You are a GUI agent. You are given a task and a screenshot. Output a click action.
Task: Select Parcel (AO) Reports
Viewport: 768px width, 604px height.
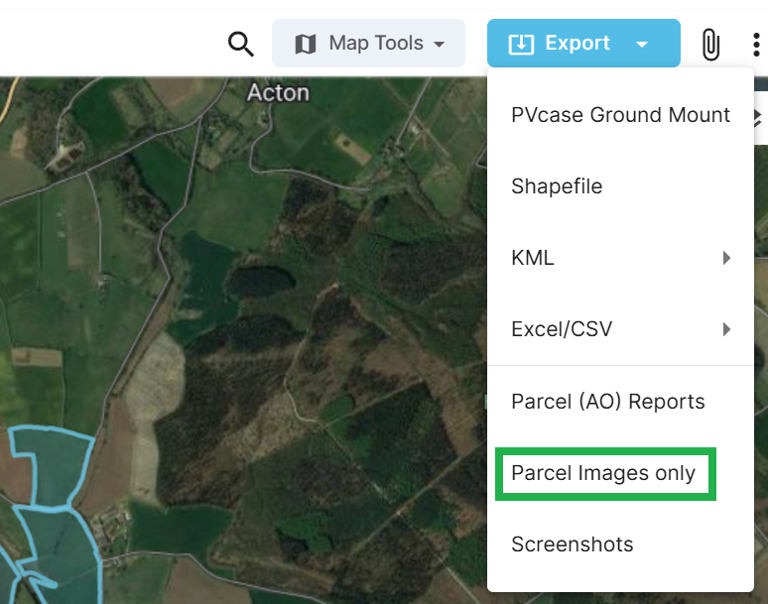point(620,402)
